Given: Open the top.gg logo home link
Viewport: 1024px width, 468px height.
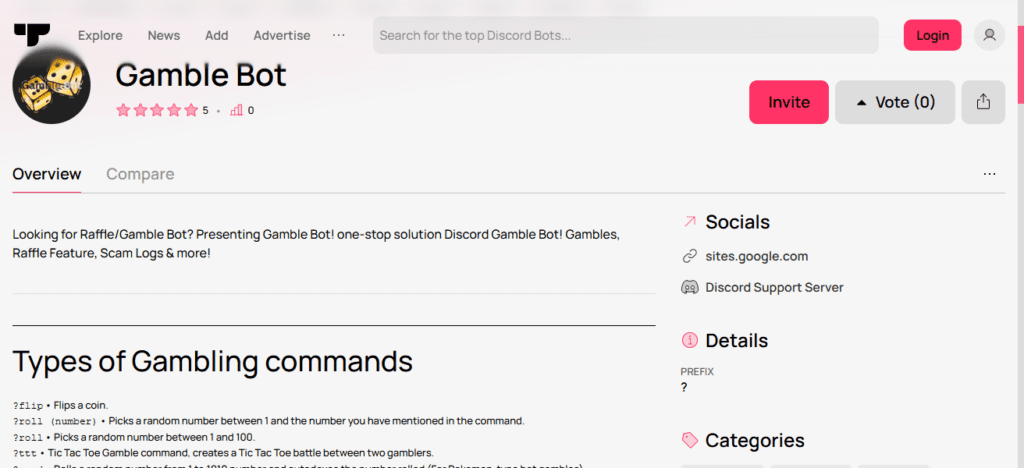Looking at the screenshot, I should [x=32, y=35].
